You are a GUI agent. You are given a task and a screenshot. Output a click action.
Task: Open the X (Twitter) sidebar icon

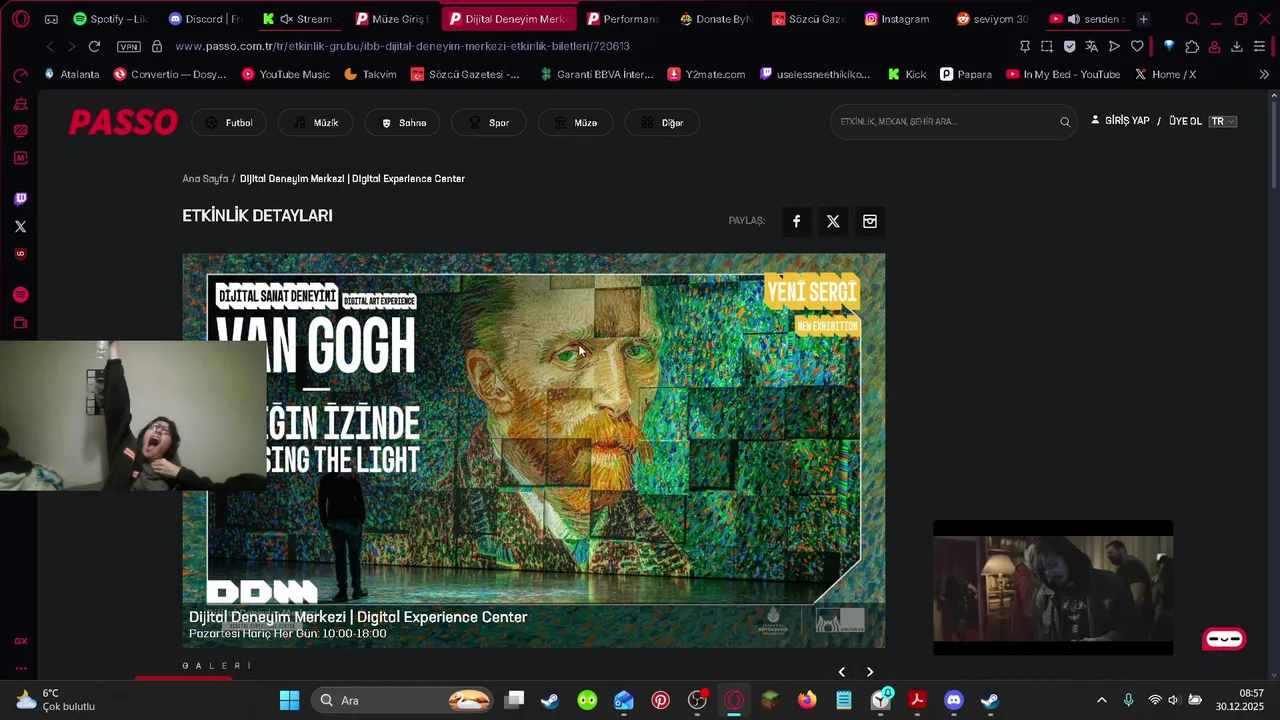tap(20, 227)
